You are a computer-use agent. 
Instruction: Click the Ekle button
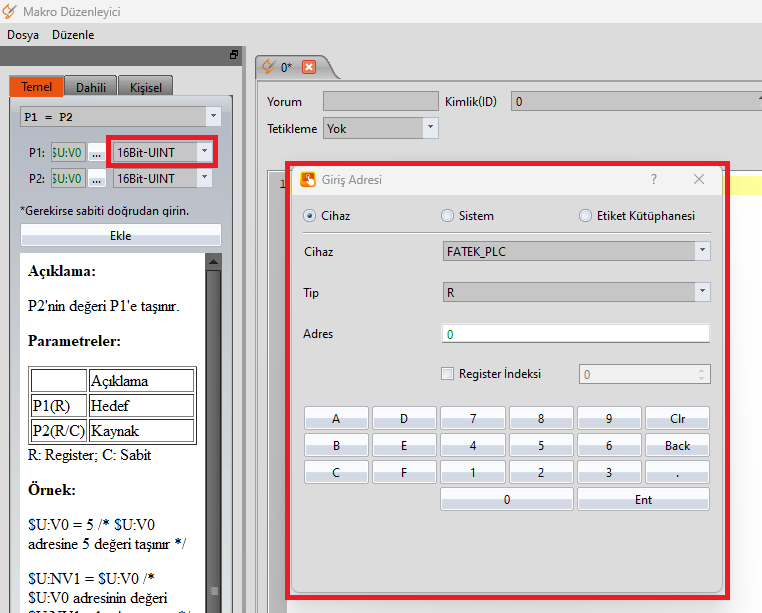tap(120, 236)
